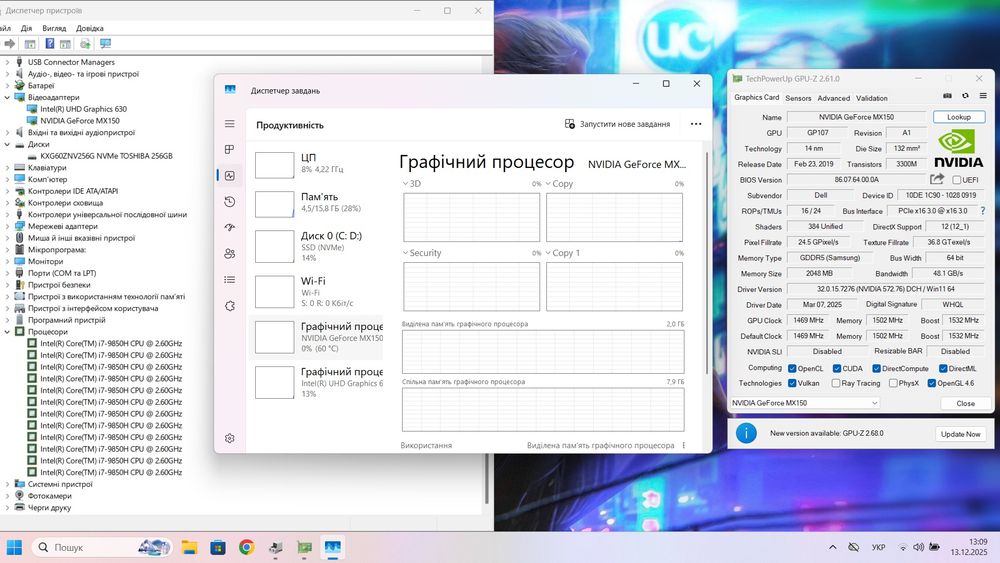
Task: Open the Security graph engine dropdown
Action: pyautogui.click(x=406, y=253)
